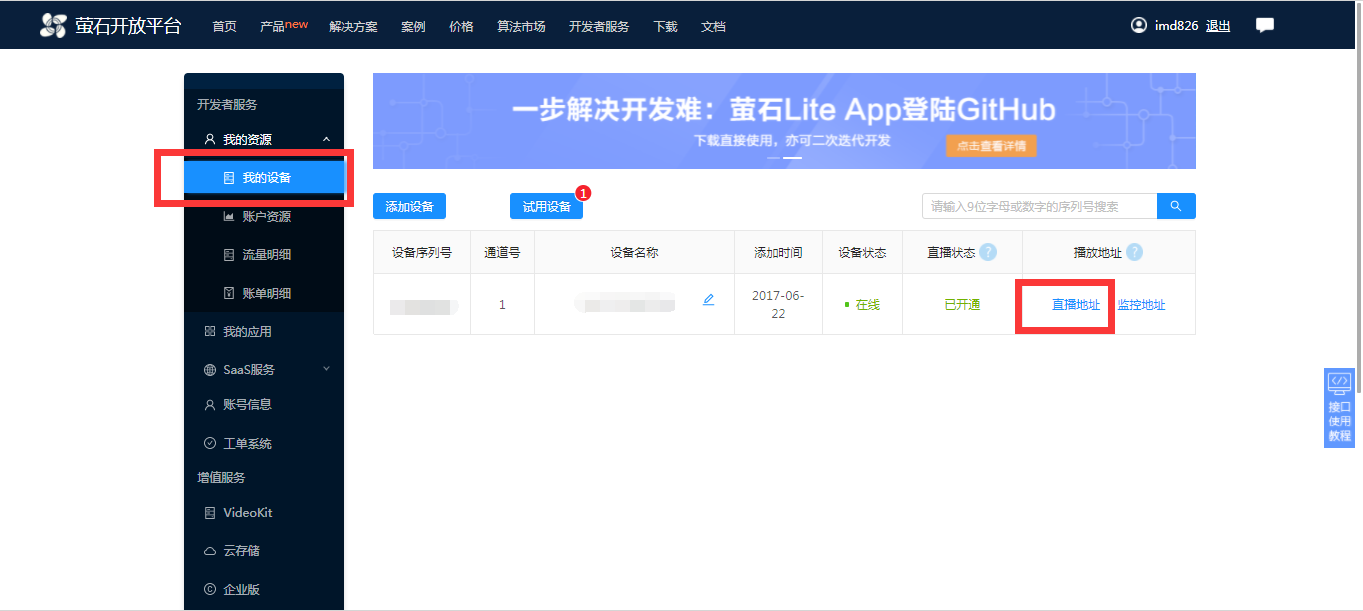Click the 添加设备 button

pos(409,206)
